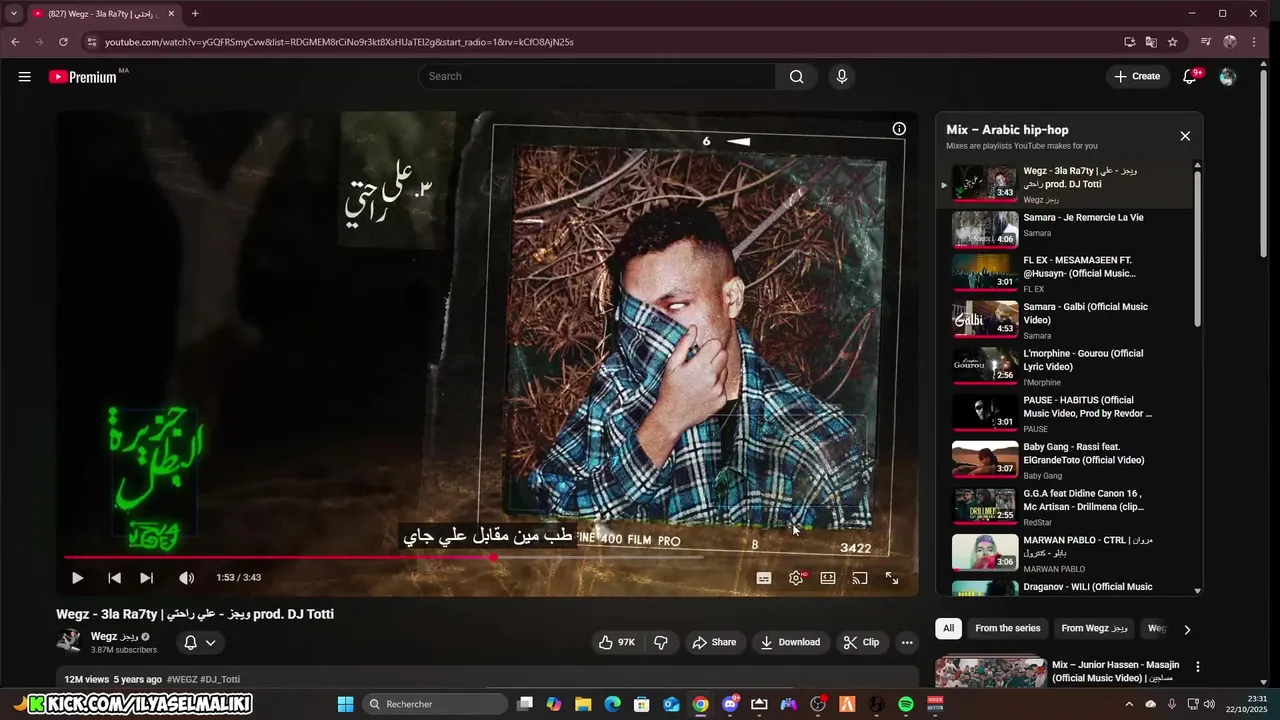Open Chrome three-dot menu
1280x720 pixels.
coord(1254,42)
